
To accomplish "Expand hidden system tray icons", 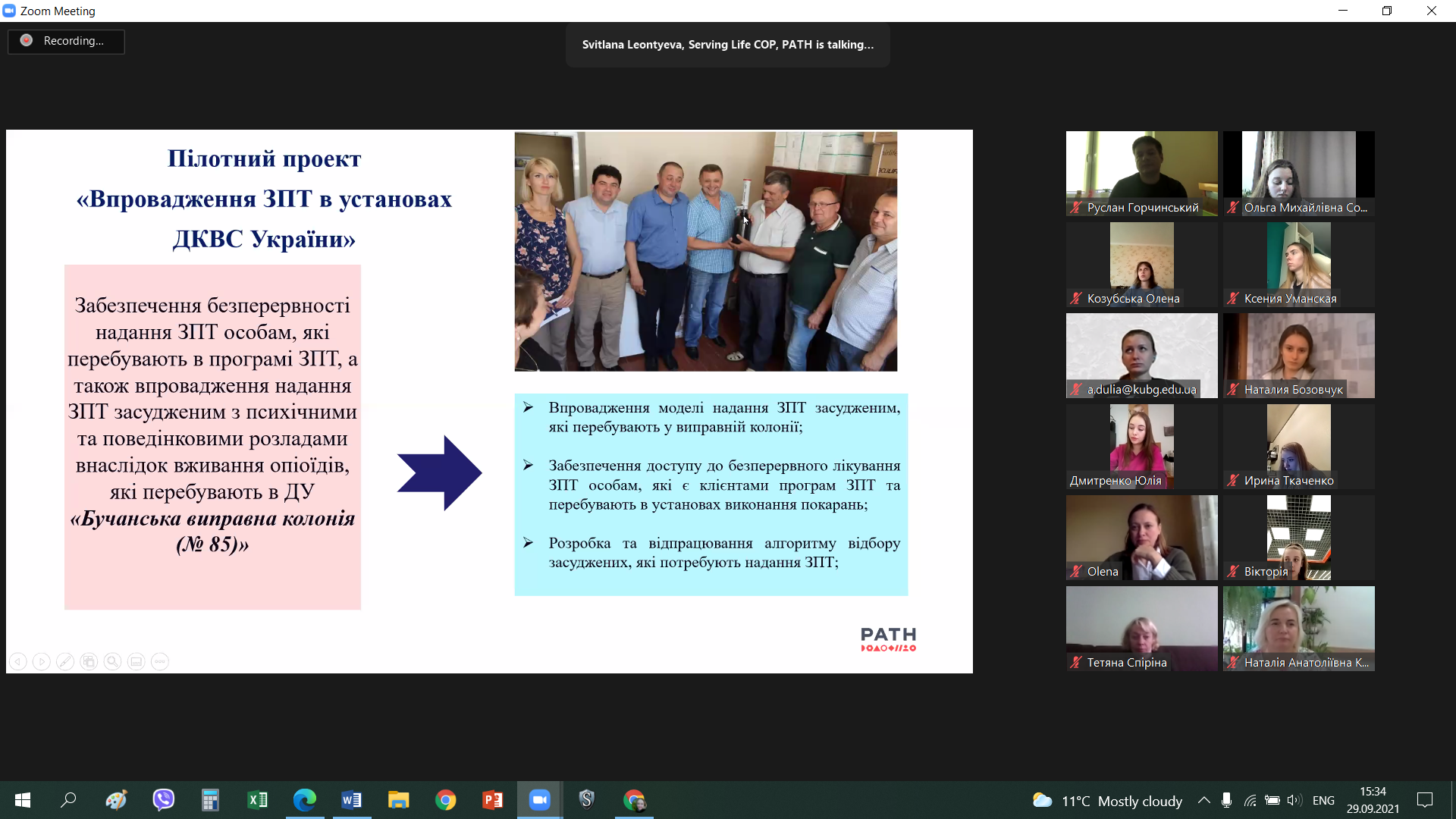I will 1203,800.
